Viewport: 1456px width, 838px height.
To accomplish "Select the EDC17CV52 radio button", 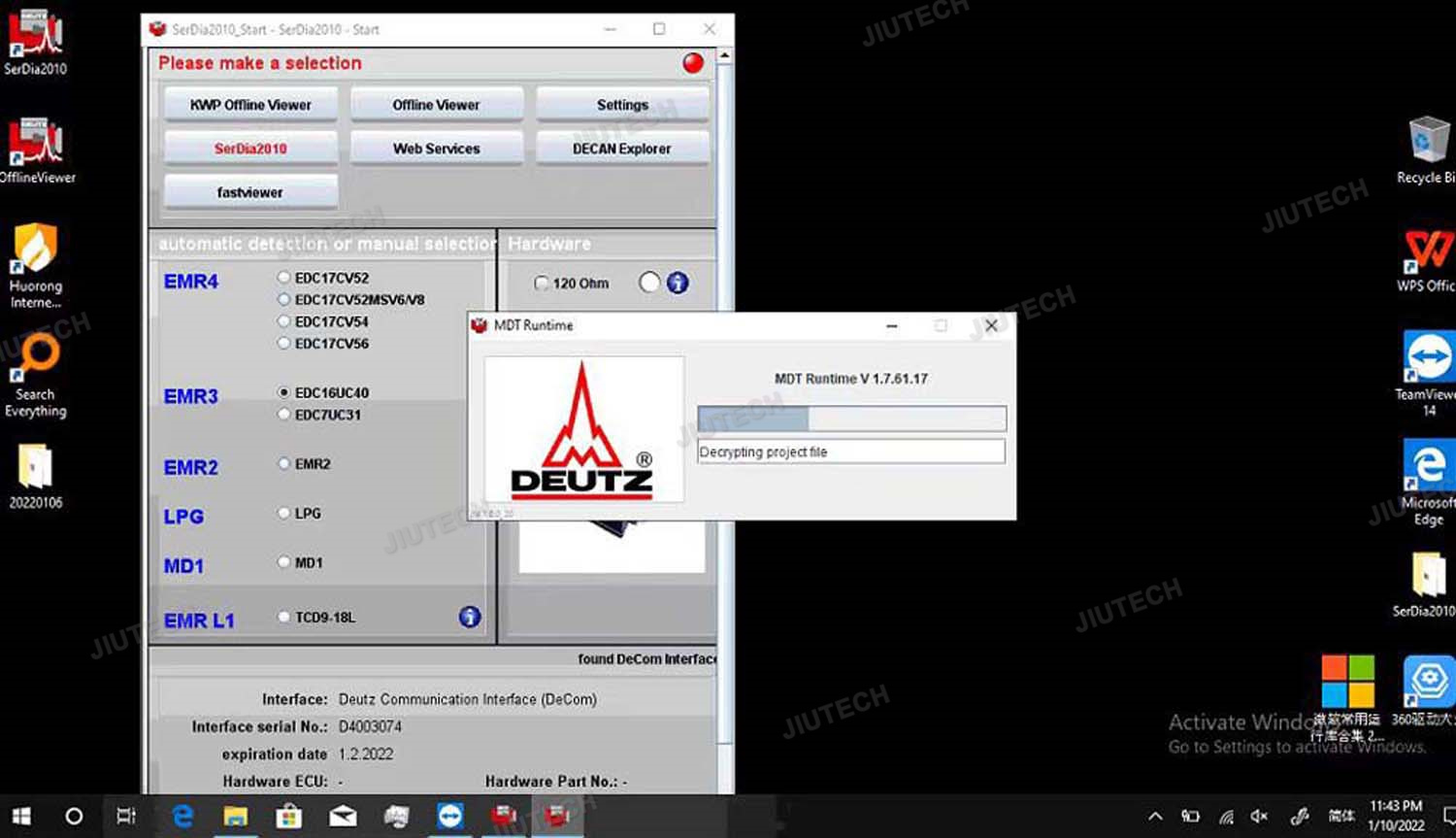I will 283,278.
